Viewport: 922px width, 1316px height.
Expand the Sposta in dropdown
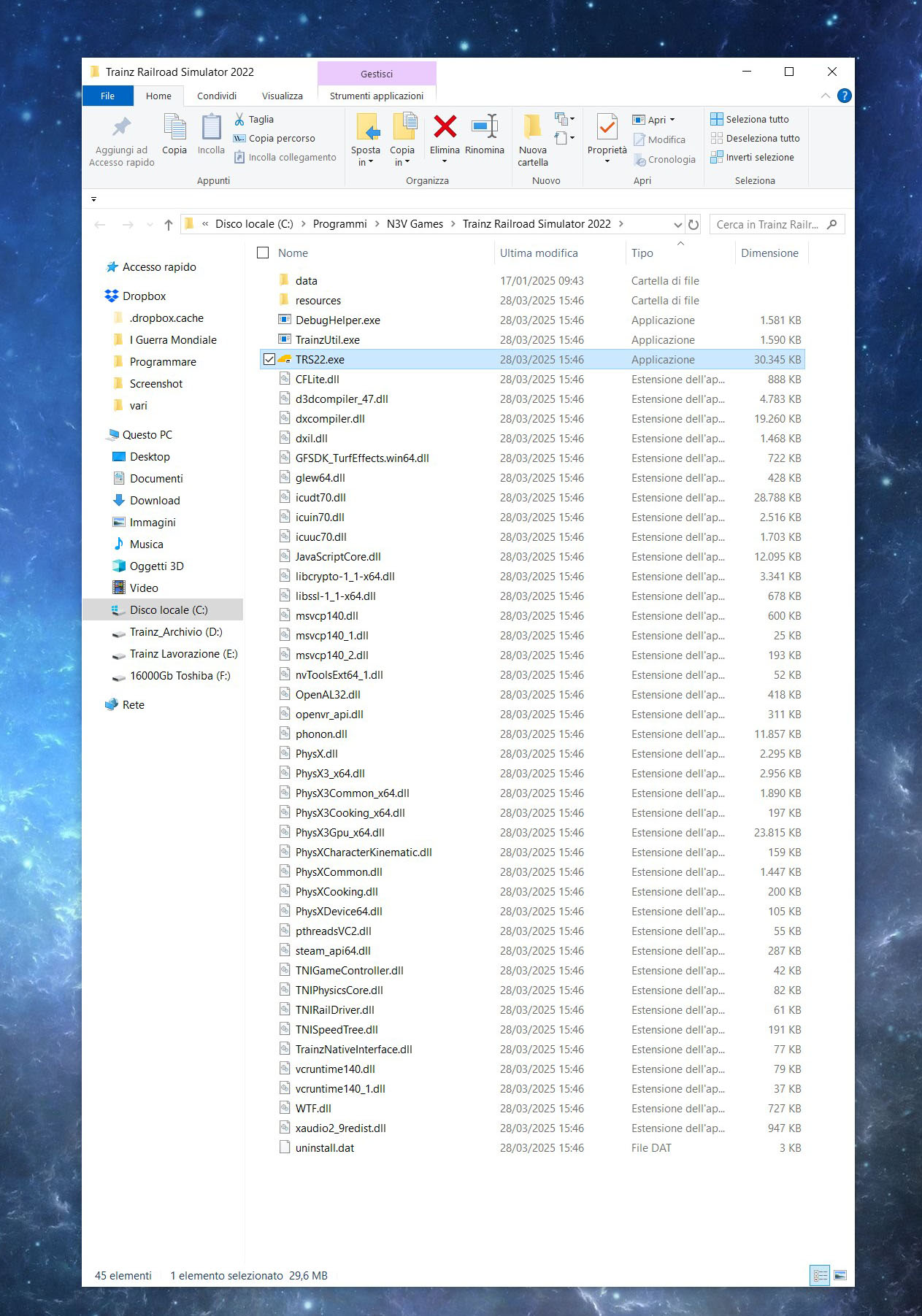pyautogui.click(x=366, y=162)
